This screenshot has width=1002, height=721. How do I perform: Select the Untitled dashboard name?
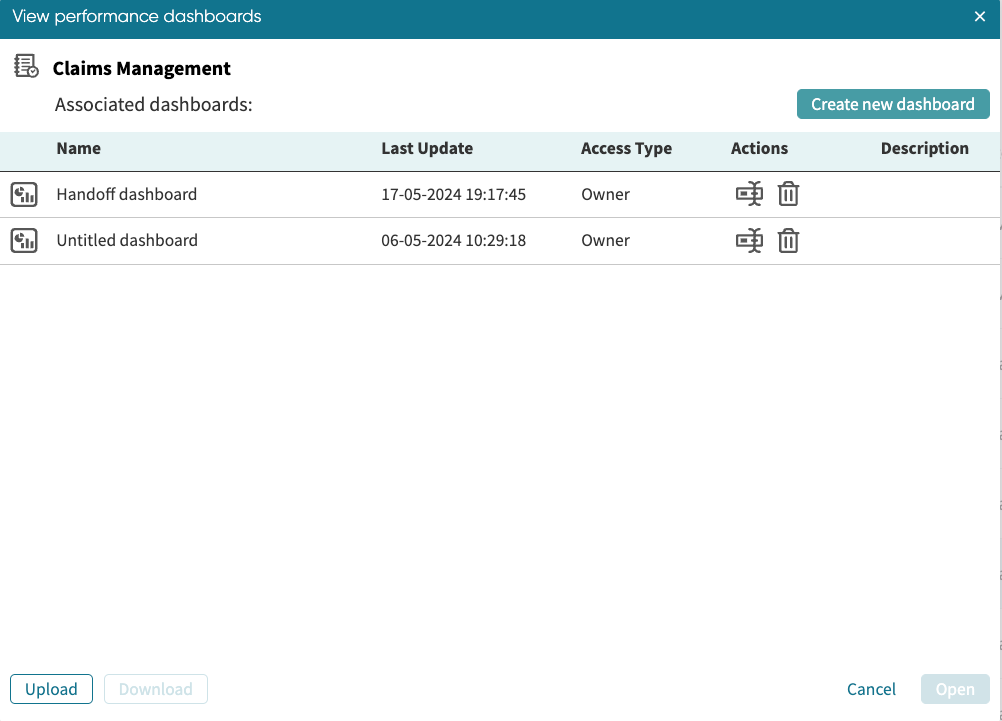click(x=127, y=240)
